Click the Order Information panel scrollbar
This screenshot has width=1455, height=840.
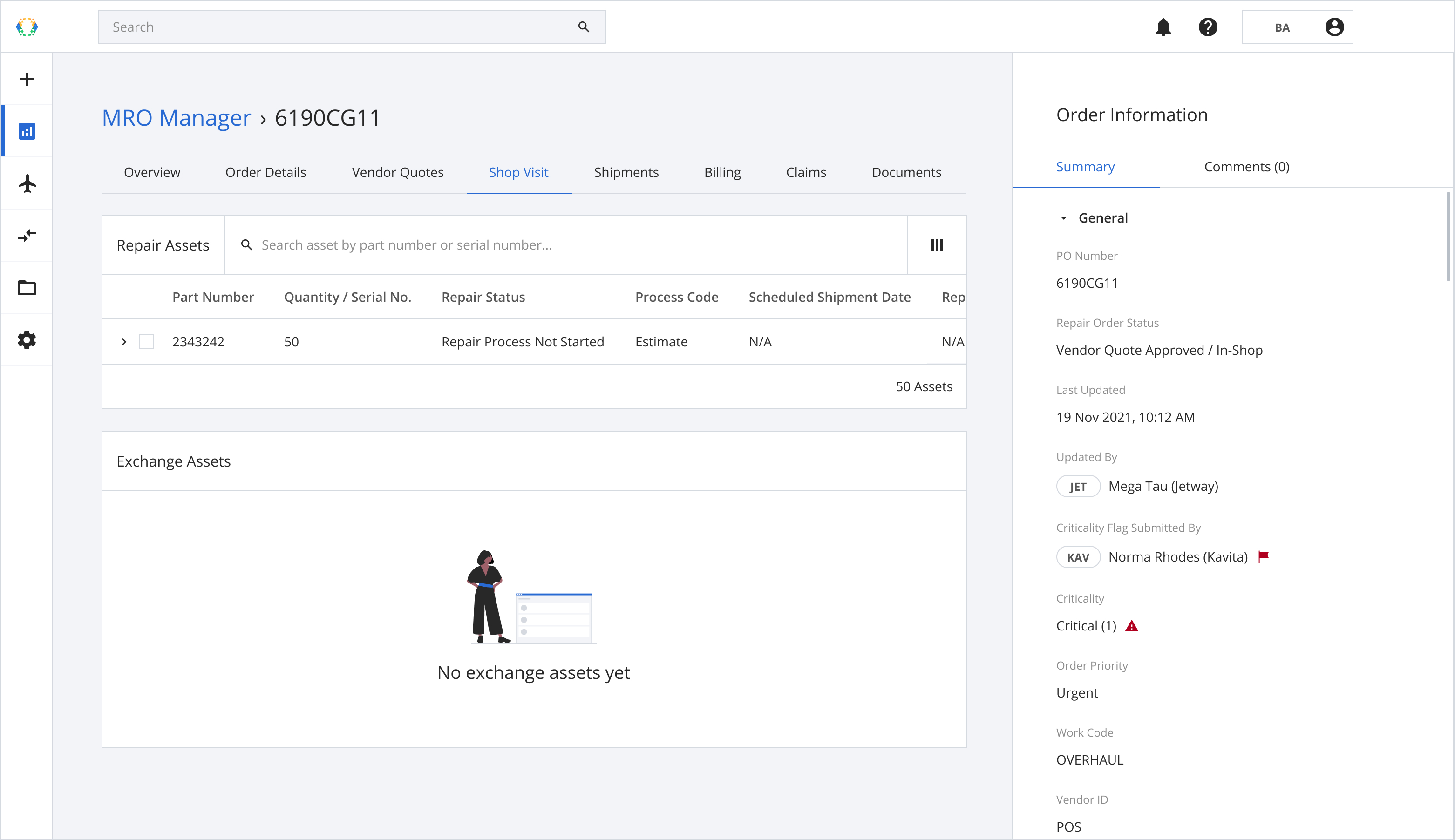click(1448, 237)
